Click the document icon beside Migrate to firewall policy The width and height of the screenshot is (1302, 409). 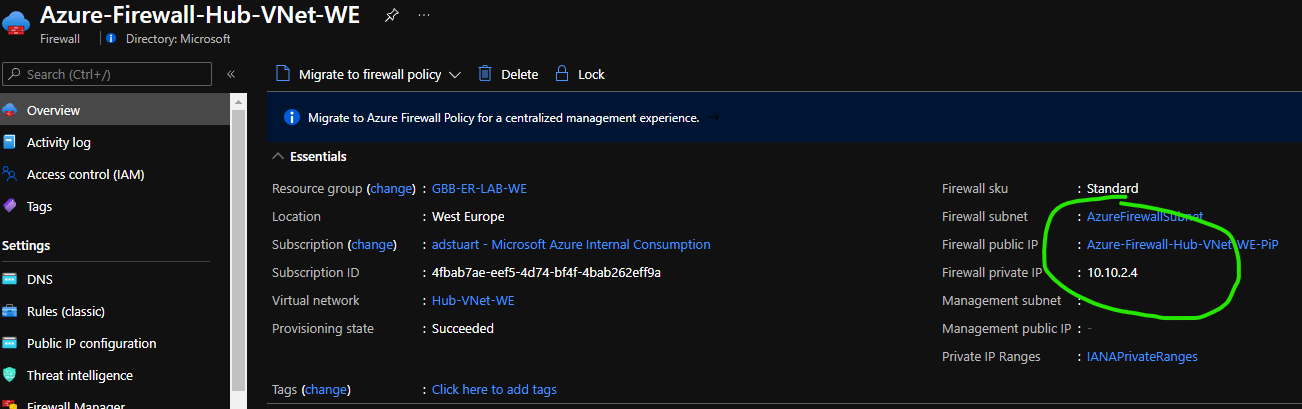283,74
